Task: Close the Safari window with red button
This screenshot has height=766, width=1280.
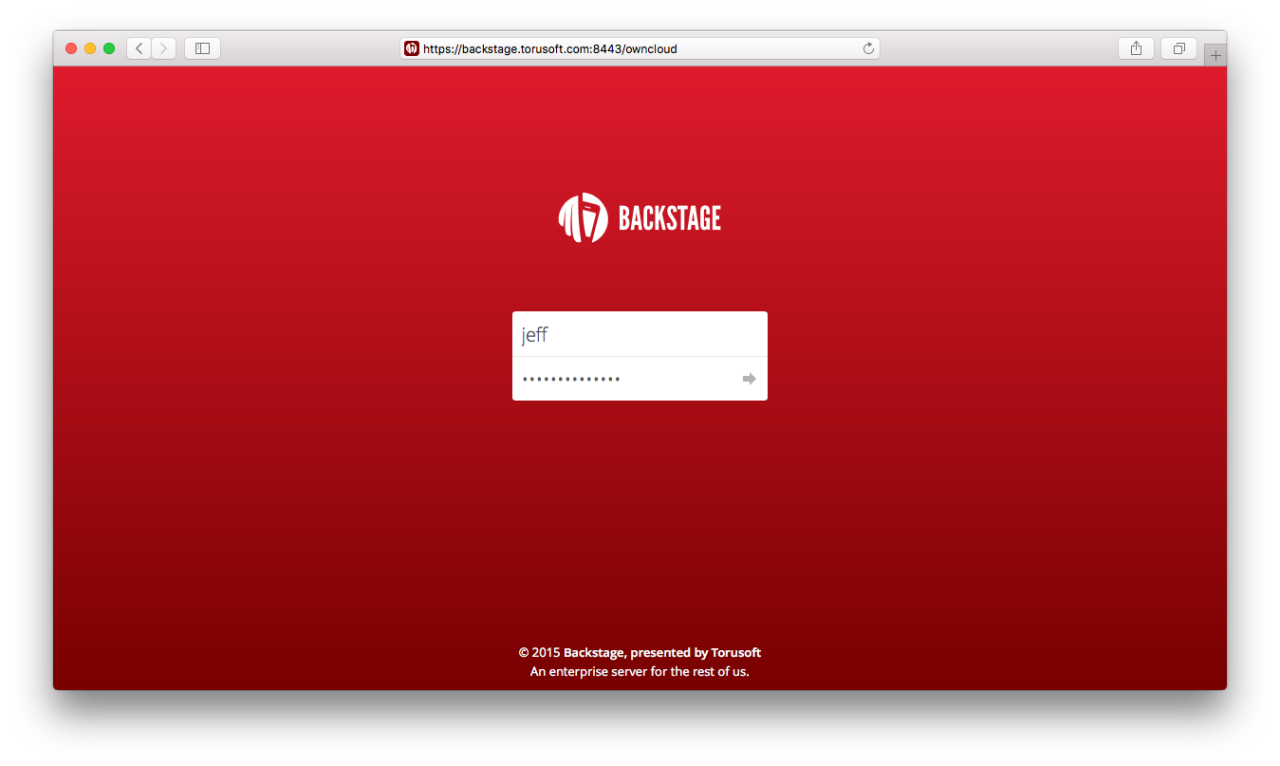Action: (x=71, y=48)
